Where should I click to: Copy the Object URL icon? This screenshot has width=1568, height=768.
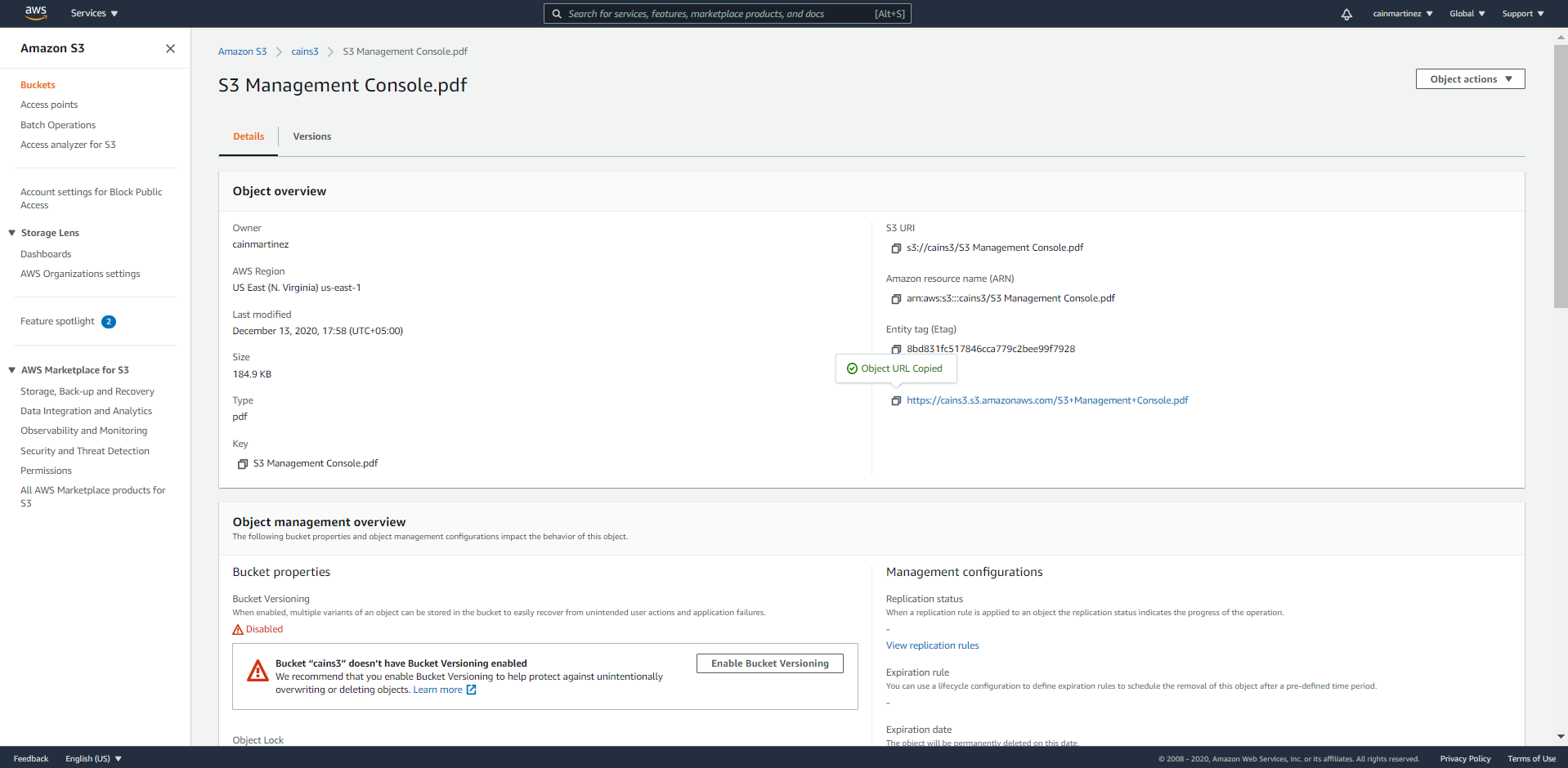tap(896, 401)
